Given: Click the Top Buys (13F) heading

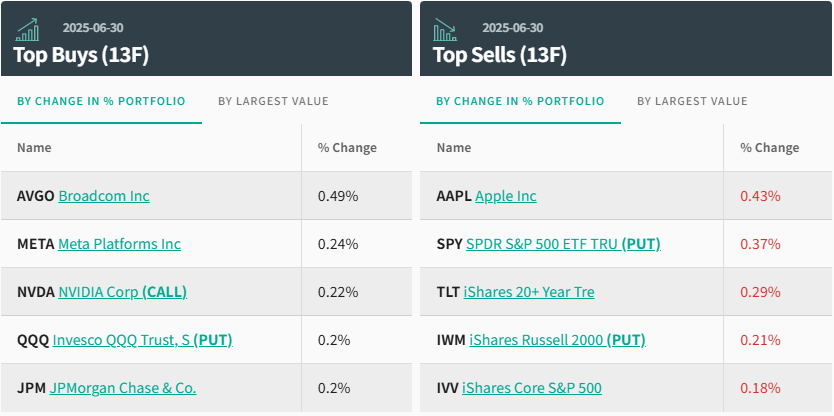Looking at the screenshot, I should (x=81, y=55).
